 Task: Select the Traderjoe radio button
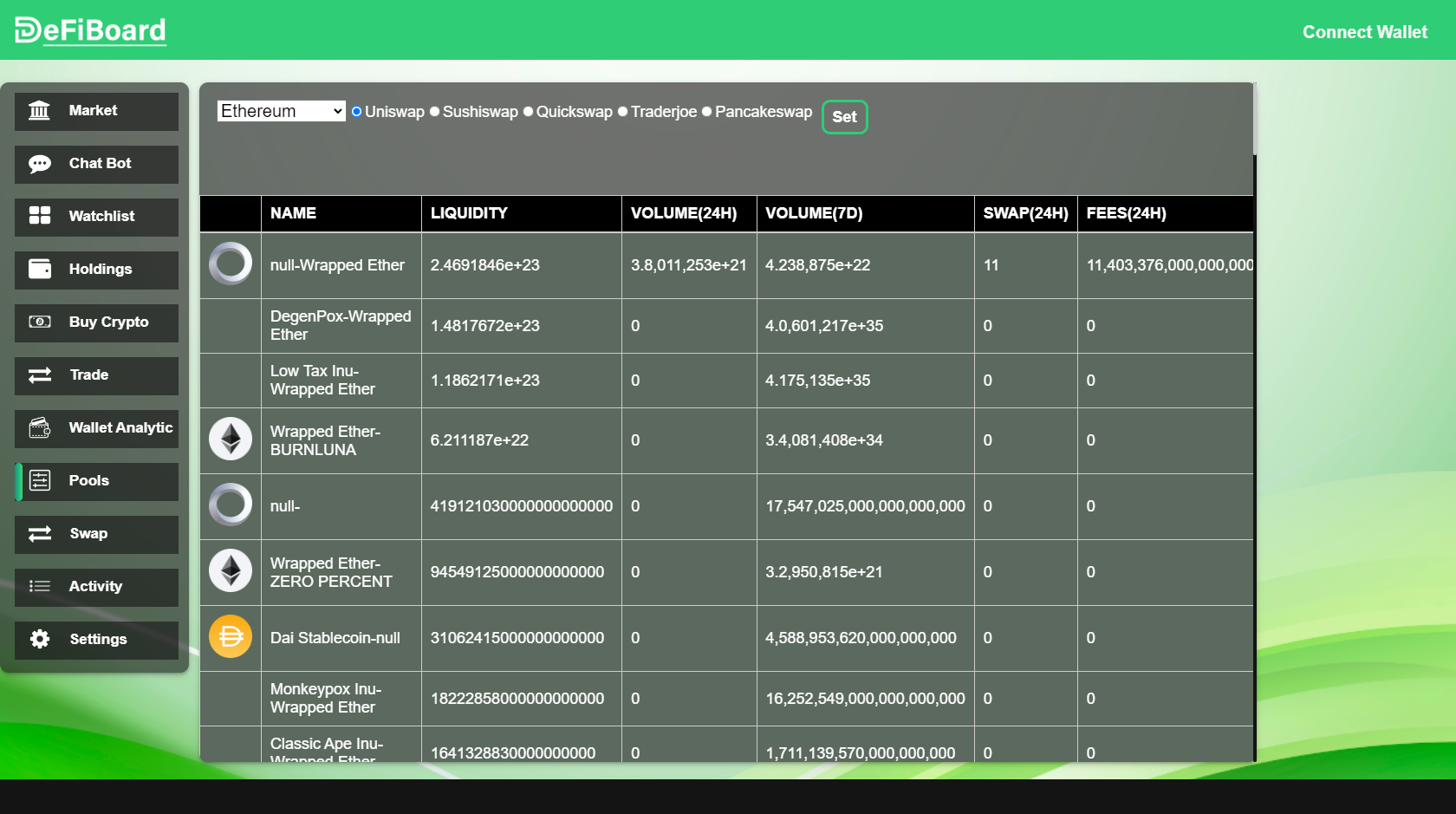tap(622, 111)
